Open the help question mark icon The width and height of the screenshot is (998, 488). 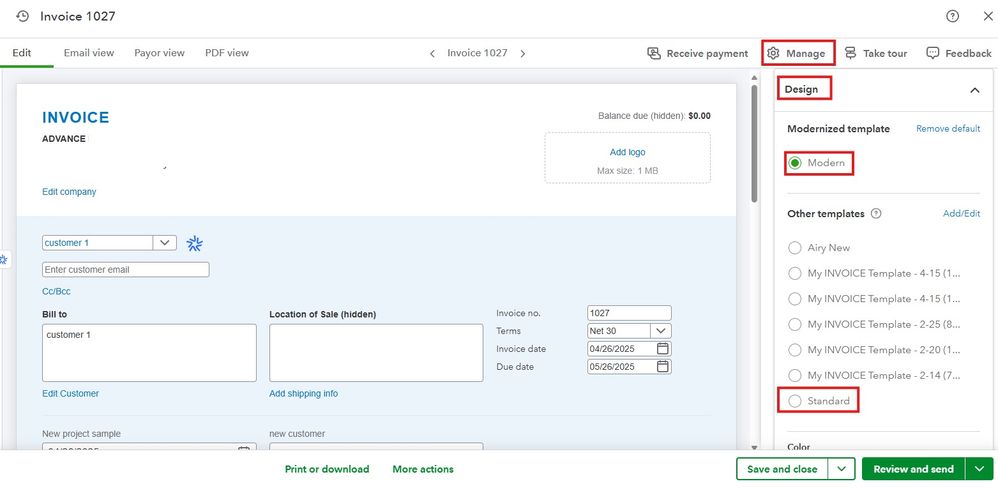pyautogui.click(x=952, y=17)
